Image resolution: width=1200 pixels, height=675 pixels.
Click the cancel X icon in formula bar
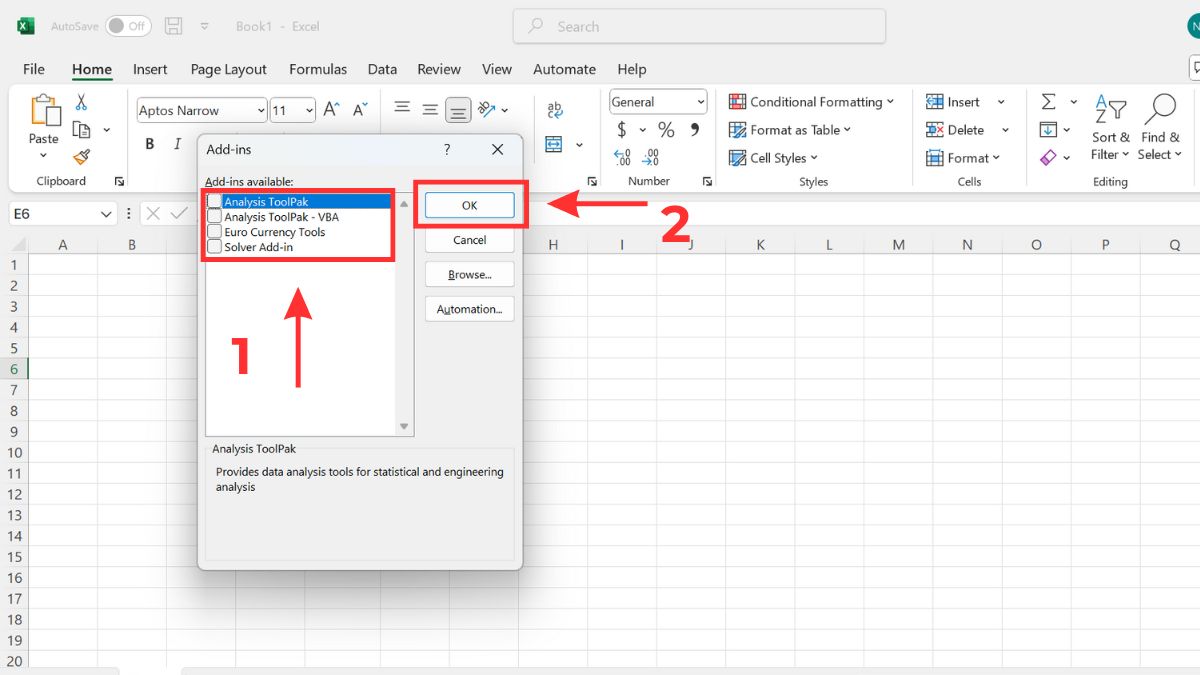(152, 214)
